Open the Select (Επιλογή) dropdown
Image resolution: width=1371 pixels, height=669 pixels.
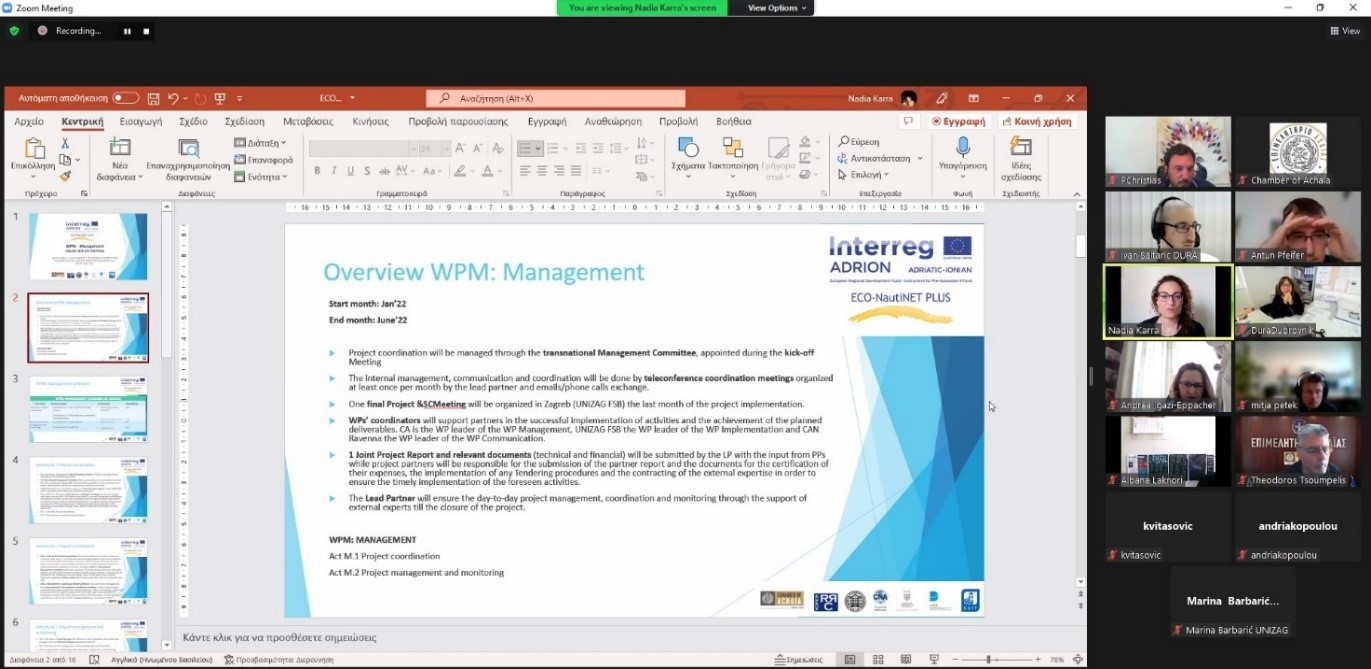point(862,175)
